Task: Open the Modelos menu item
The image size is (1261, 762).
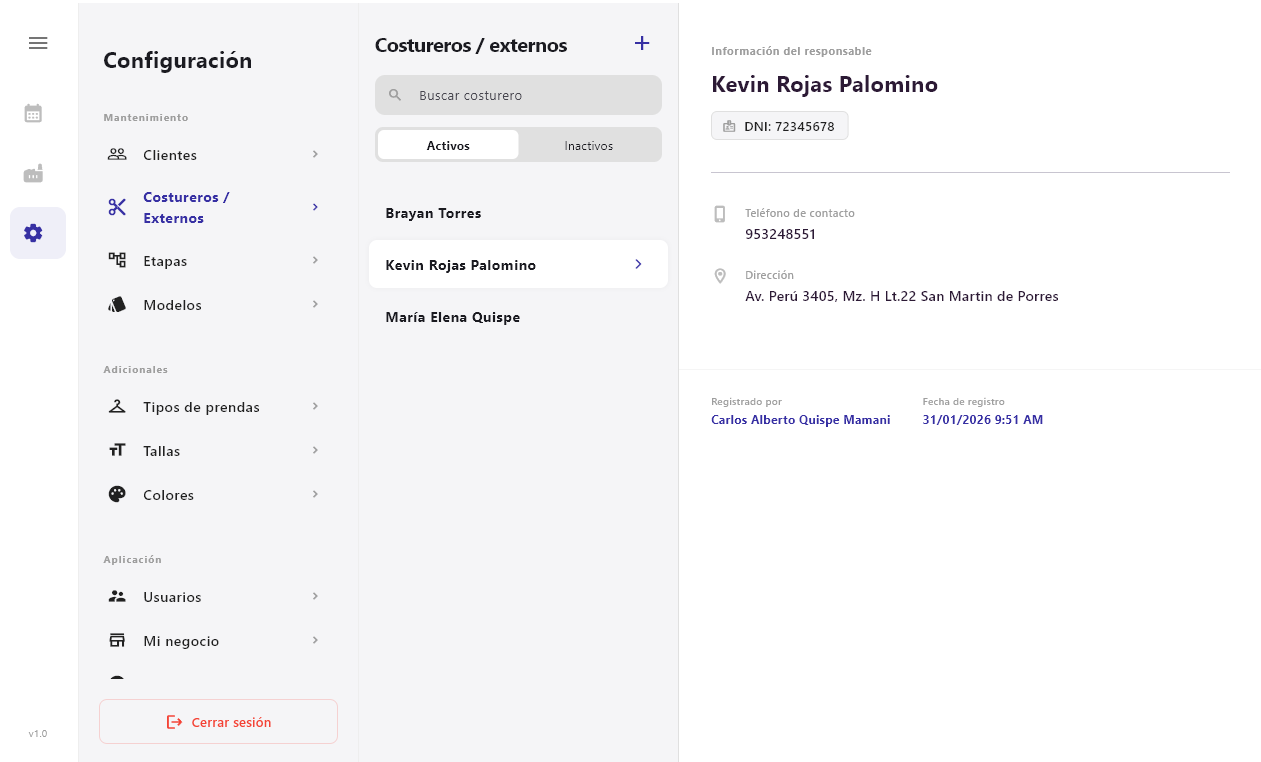Action: pyautogui.click(x=172, y=305)
